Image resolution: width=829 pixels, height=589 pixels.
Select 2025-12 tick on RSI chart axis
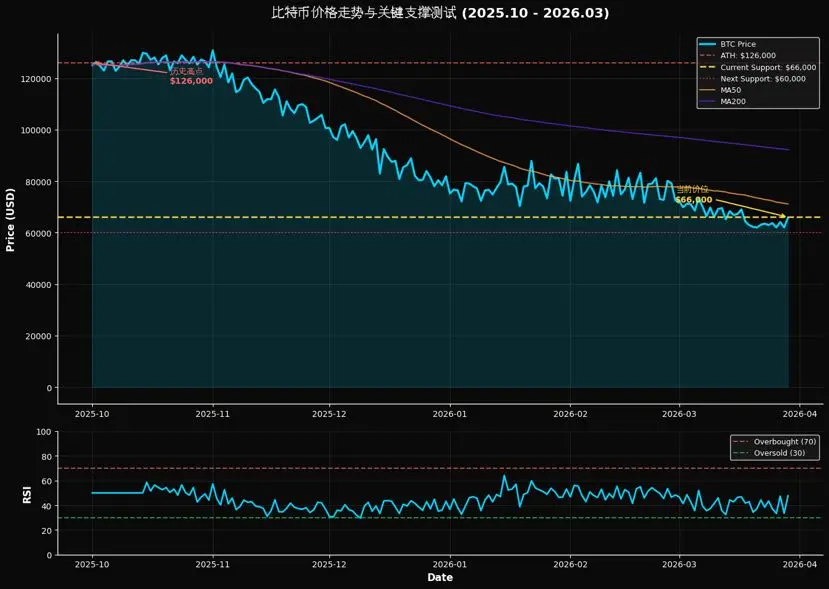coord(329,564)
